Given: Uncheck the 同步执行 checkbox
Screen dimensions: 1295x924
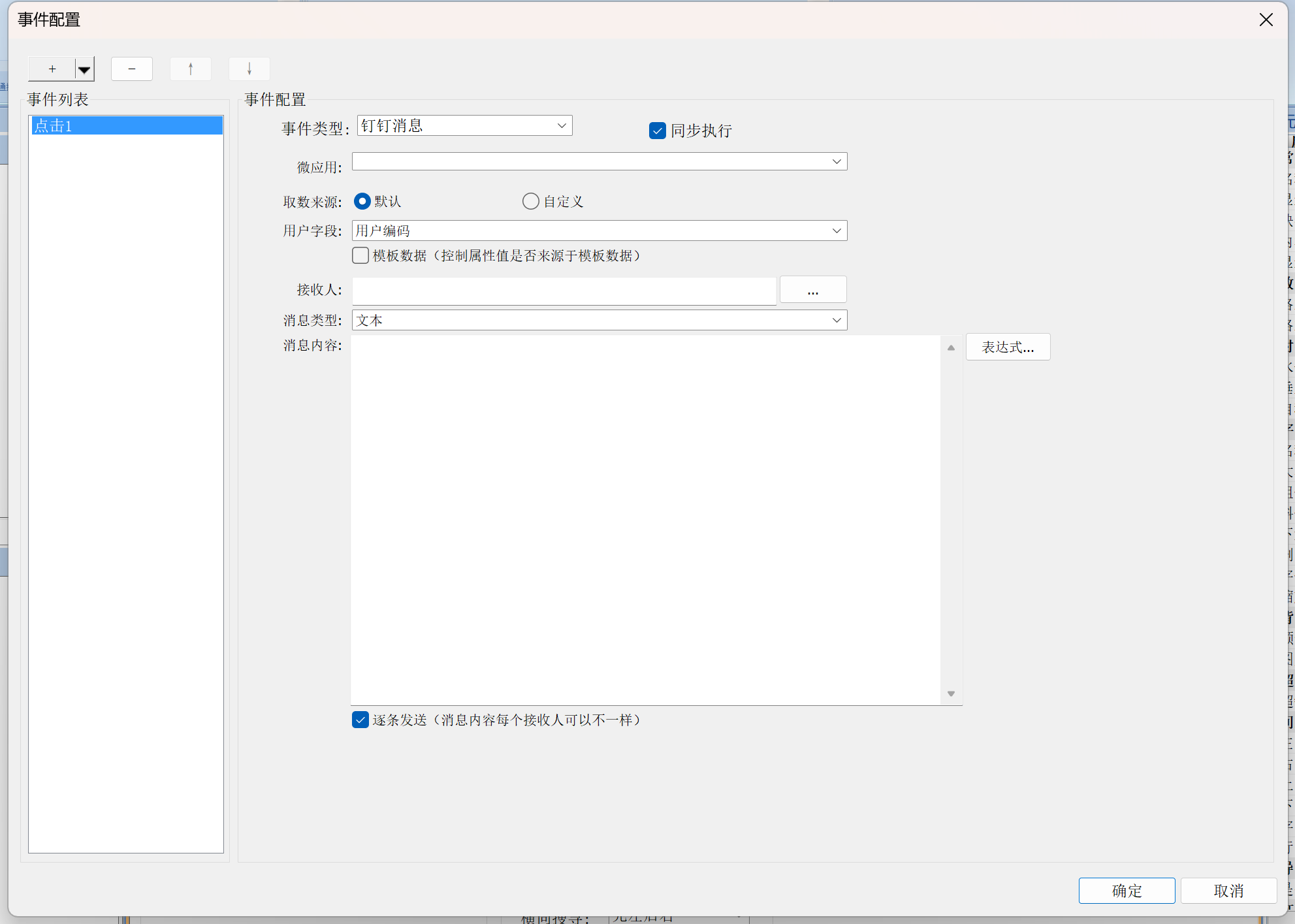Looking at the screenshot, I should tap(657, 131).
